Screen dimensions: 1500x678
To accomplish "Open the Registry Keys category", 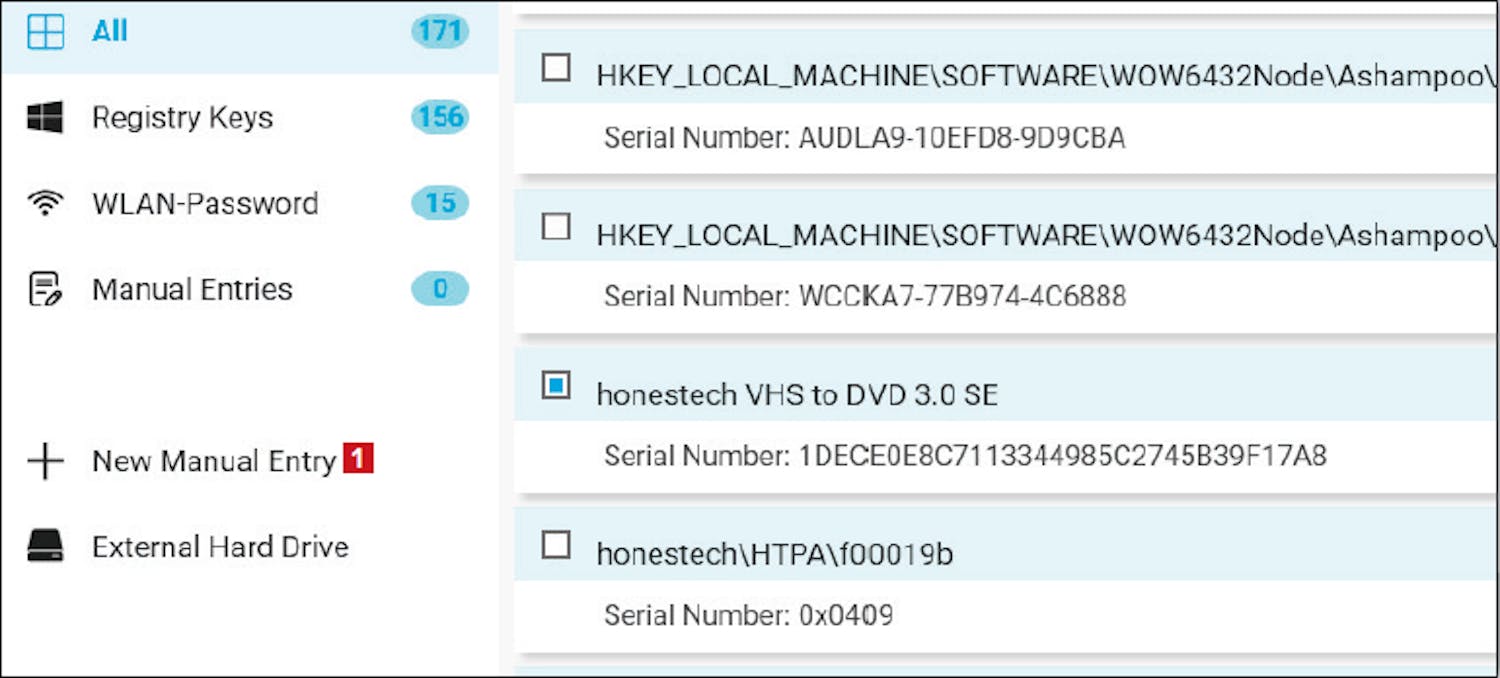I will (x=182, y=118).
